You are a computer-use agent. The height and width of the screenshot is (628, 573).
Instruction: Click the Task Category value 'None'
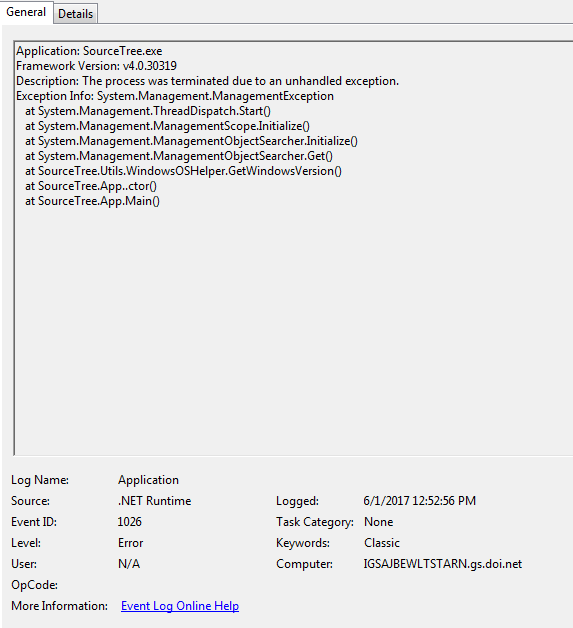pos(378,522)
